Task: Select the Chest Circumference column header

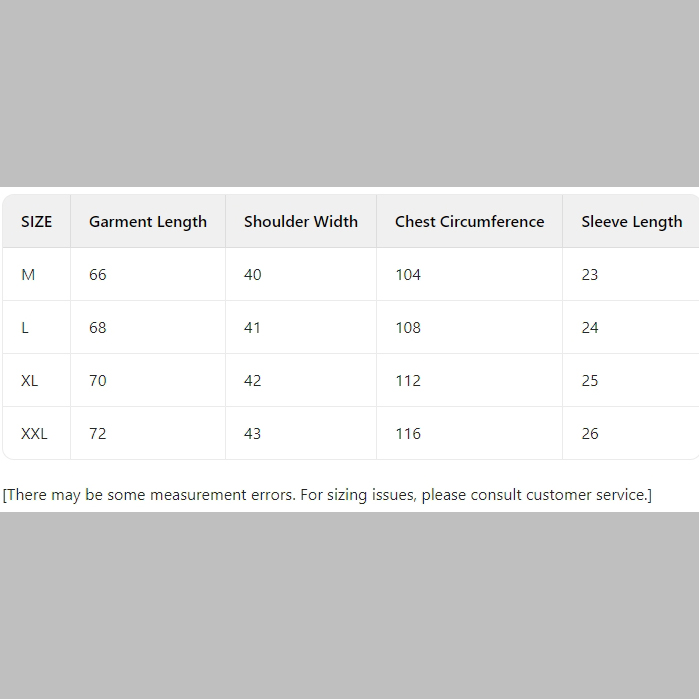Action: 469,222
